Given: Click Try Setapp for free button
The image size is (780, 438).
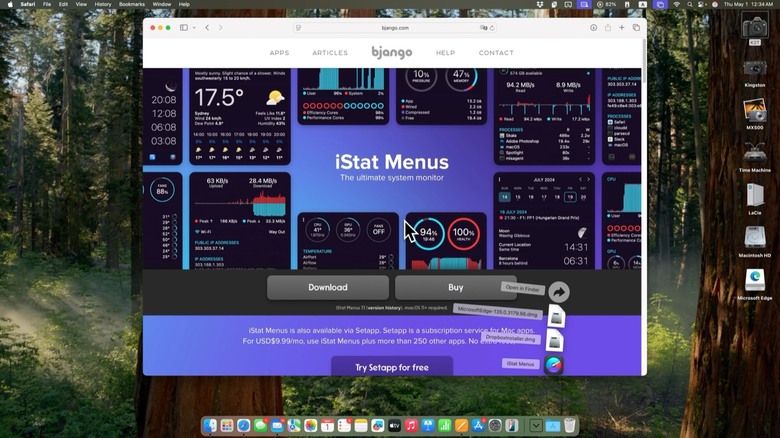Looking at the screenshot, I should click(392, 366).
